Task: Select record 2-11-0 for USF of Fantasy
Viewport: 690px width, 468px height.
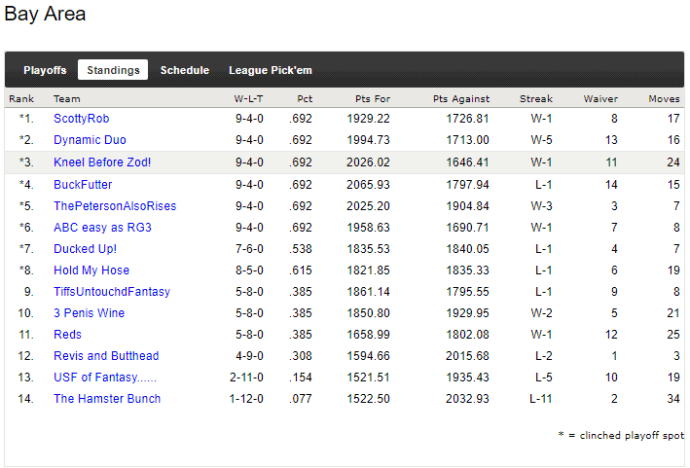Action: 246,377
